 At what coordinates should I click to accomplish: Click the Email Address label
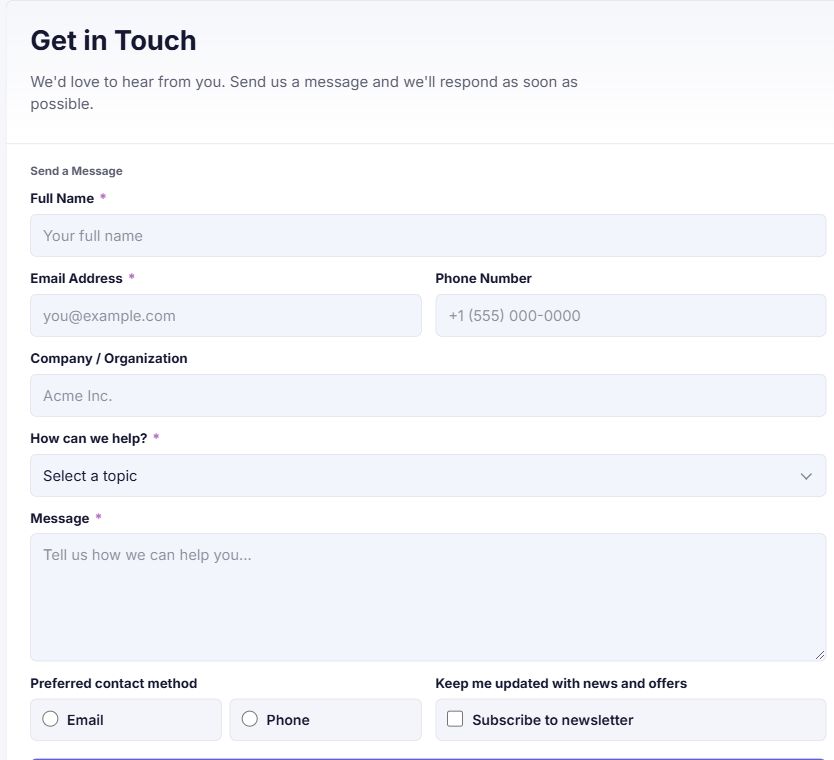[76, 278]
